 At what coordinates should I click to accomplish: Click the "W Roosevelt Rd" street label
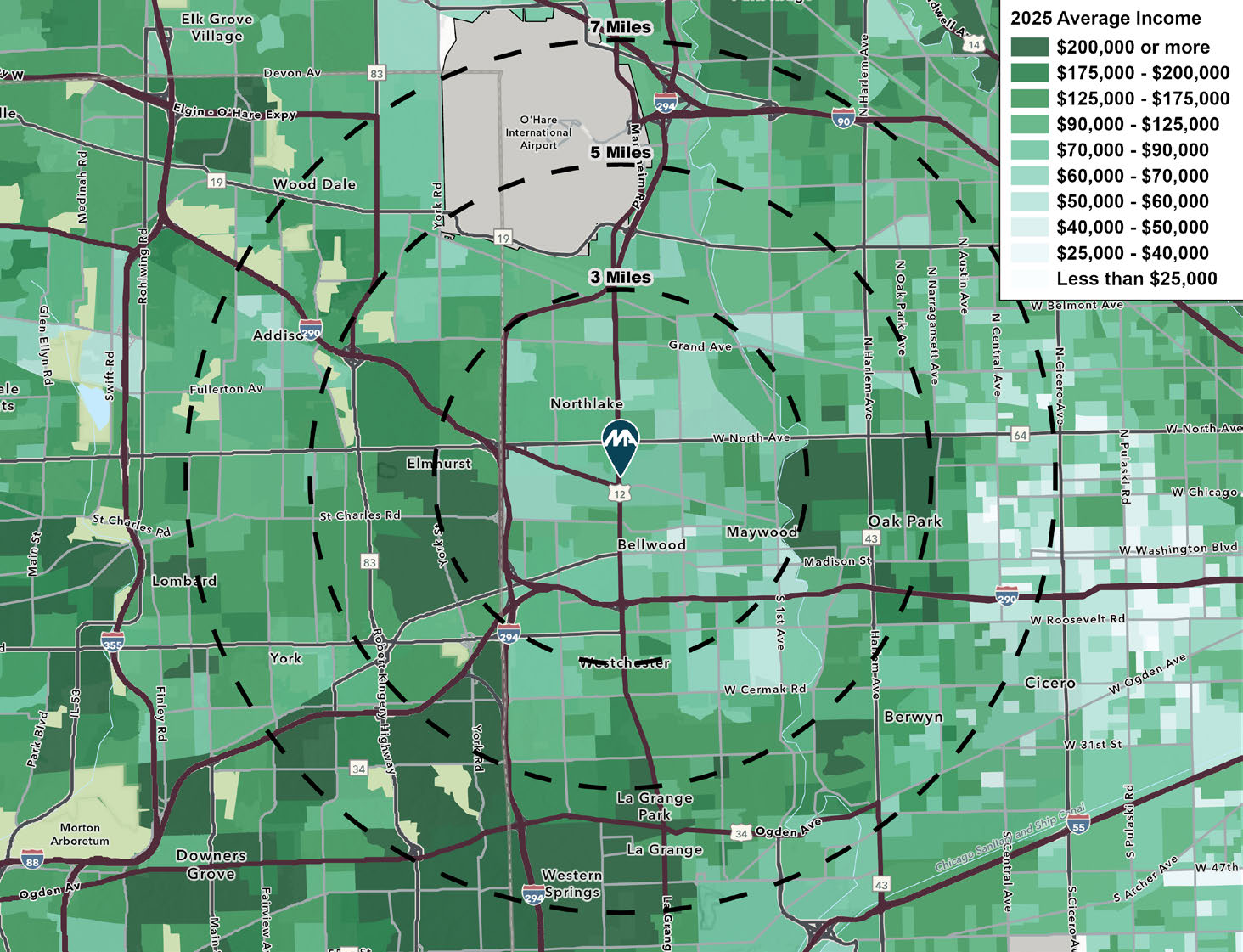coord(1077,619)
